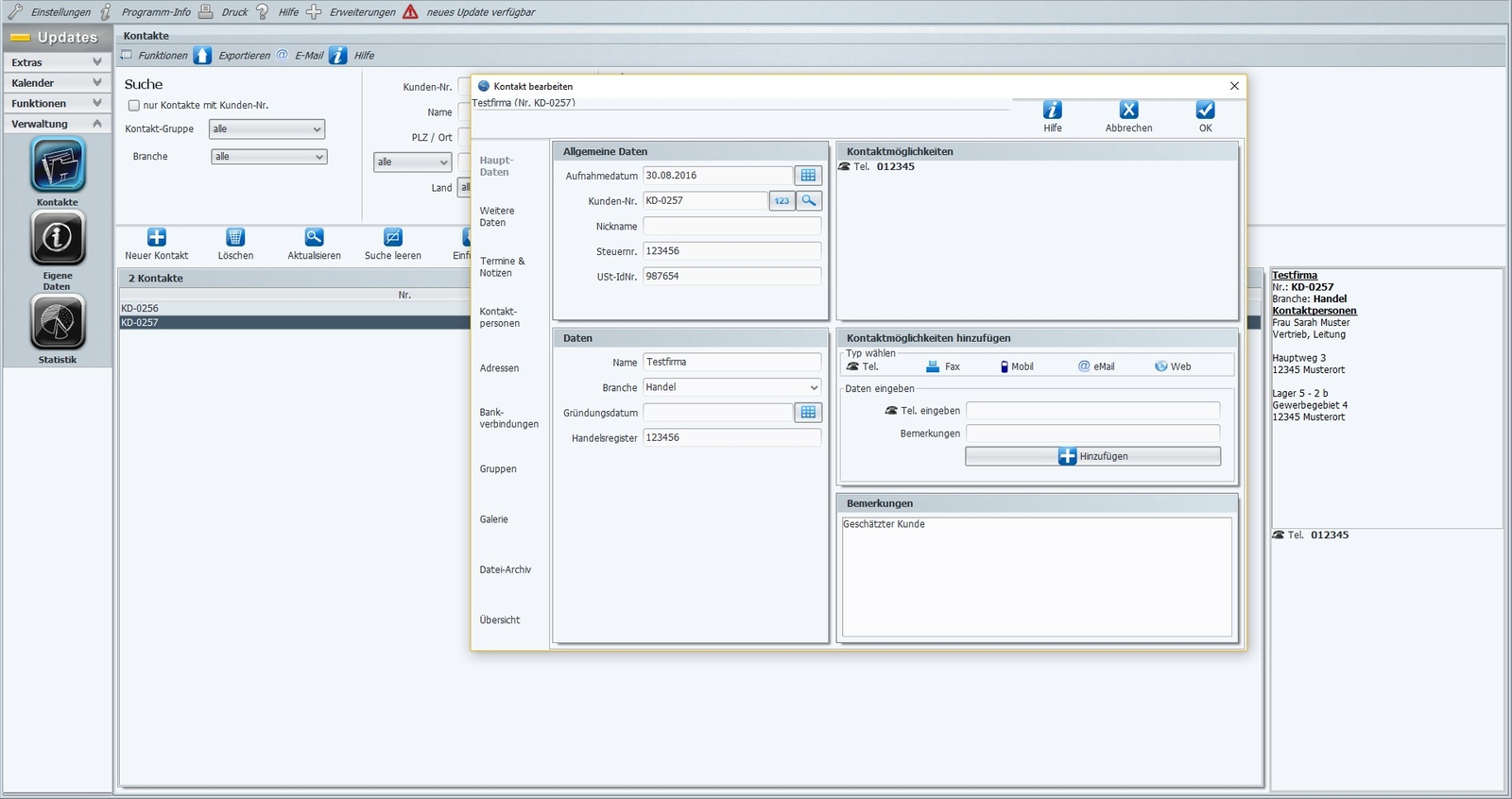1512x799 pixels.
Task: Select eMail contact type
Action: pyautogui.click(x=1096, y=366)
